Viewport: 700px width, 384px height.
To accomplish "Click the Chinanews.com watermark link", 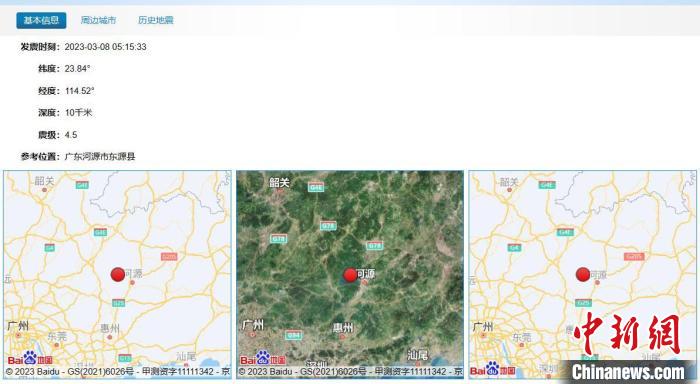I will [629, 371].
